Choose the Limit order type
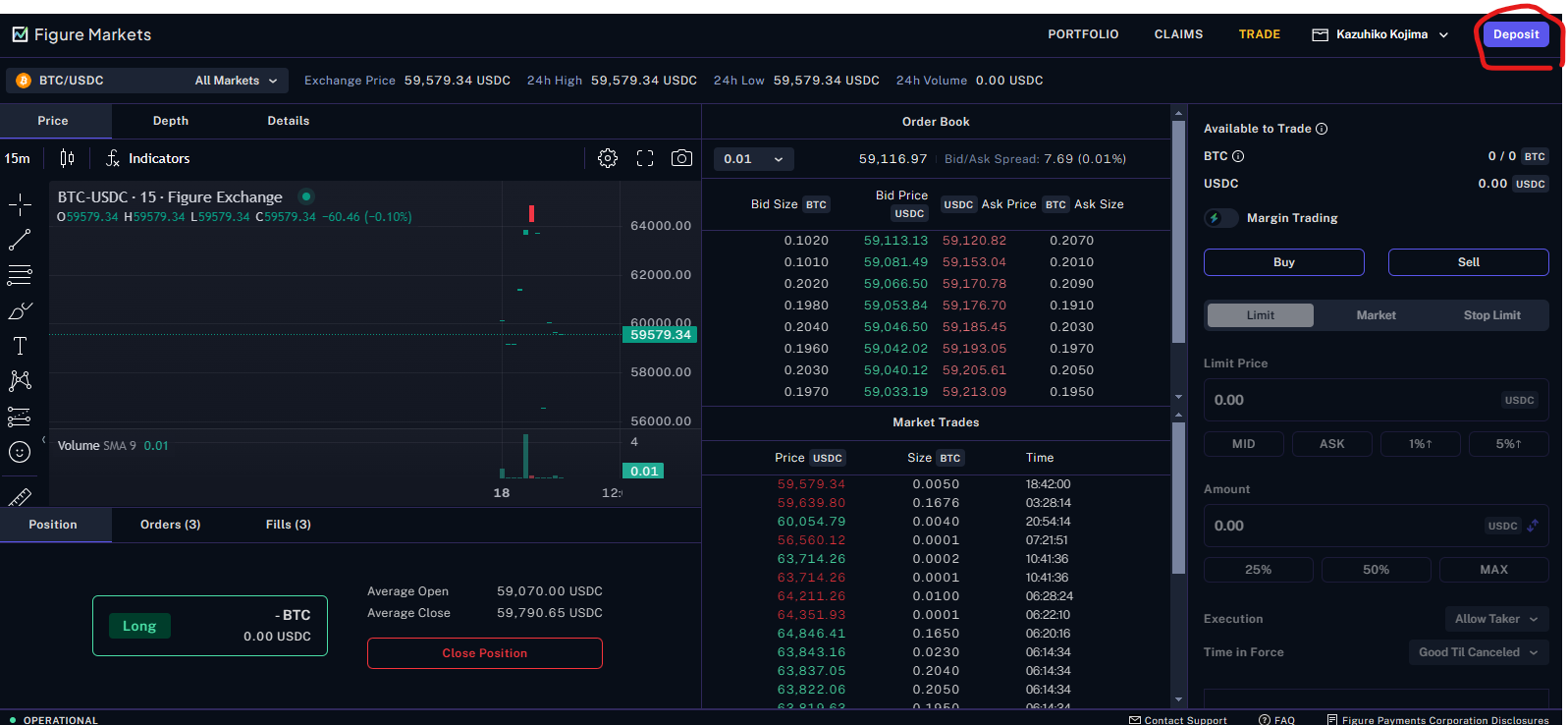This screenshot has height=725, width=1568. [x=1261, y=315]
